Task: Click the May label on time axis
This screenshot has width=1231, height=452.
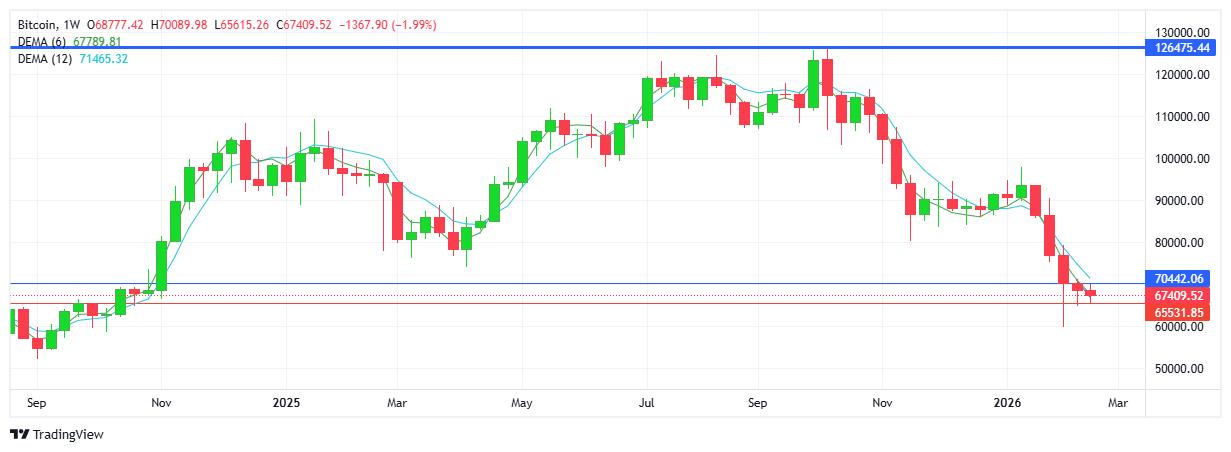Action: [x=521, y=403]
